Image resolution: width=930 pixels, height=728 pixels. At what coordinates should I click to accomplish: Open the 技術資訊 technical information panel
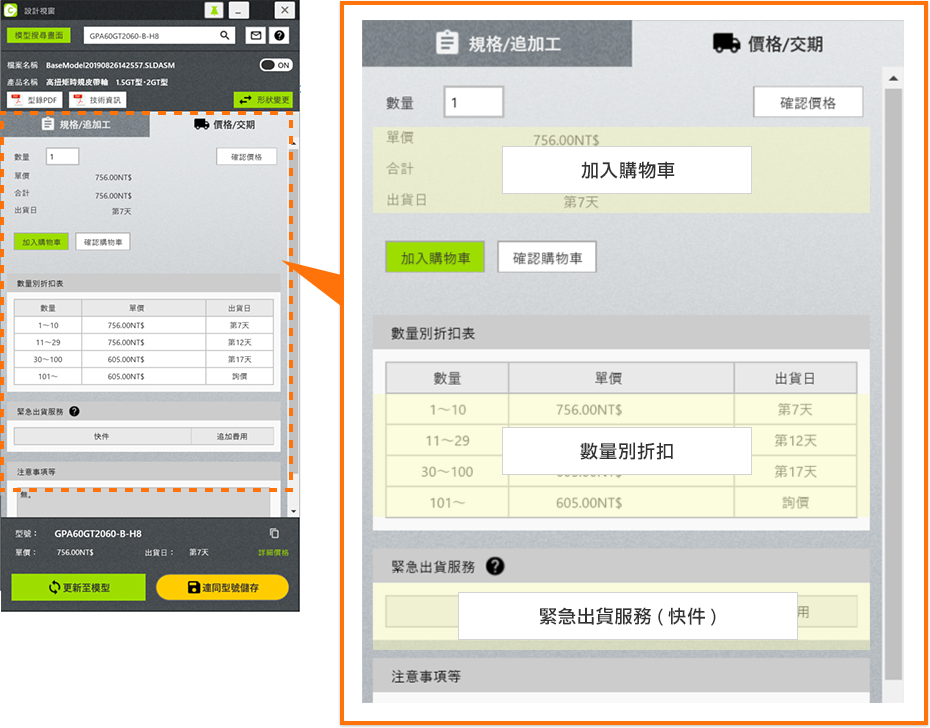click(97, 99)
